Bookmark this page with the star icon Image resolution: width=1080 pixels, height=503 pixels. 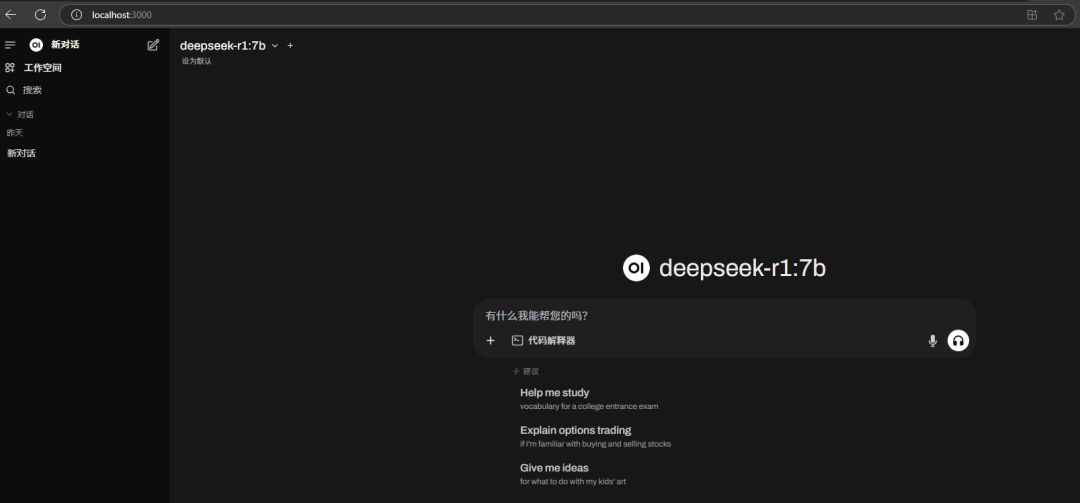[x=1059, y=14]
